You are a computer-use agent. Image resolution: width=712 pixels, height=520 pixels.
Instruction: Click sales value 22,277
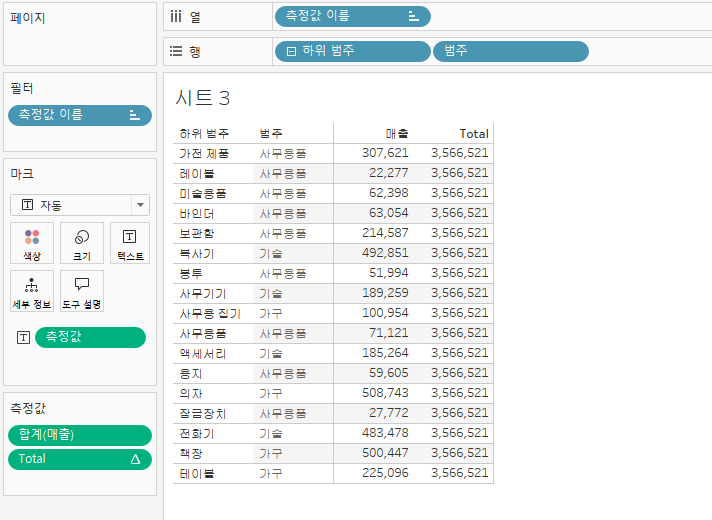(389, 173)
